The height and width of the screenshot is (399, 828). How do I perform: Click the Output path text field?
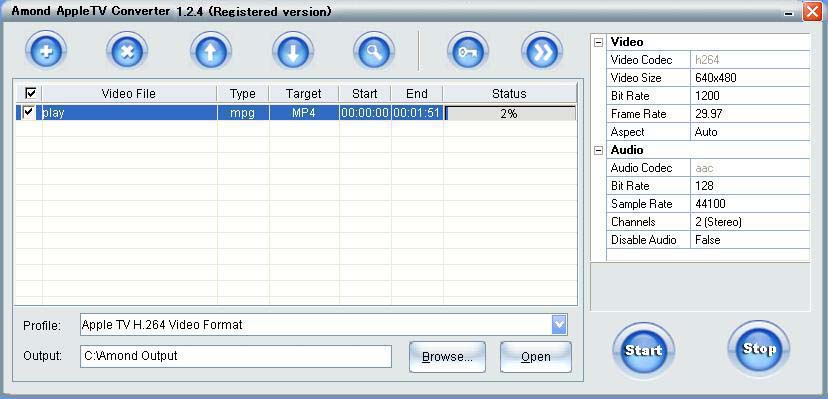[236, 356]
